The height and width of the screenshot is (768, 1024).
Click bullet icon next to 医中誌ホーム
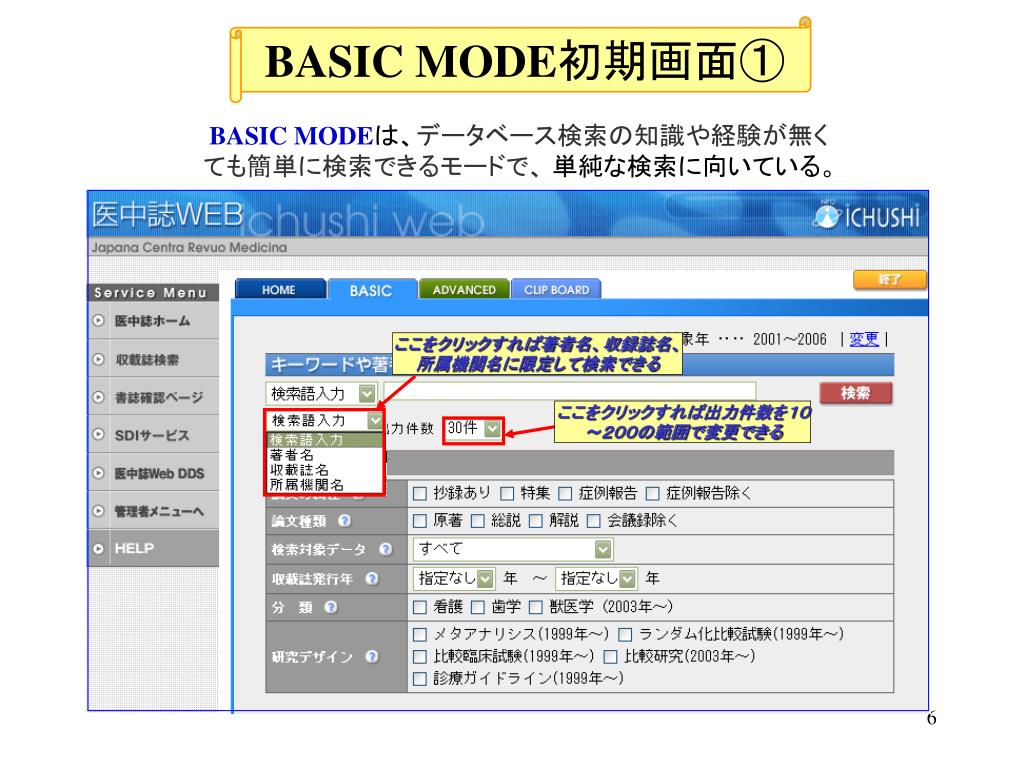[99, 321]
